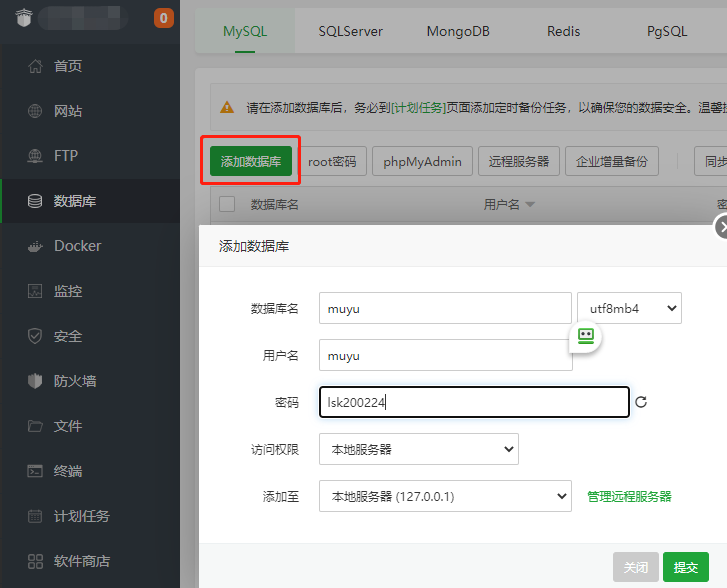Image resolution: width=727 pixels, height=588 pixels.
Task: Click the FTP globe icon in sidebar
Action: pos(35,156)
